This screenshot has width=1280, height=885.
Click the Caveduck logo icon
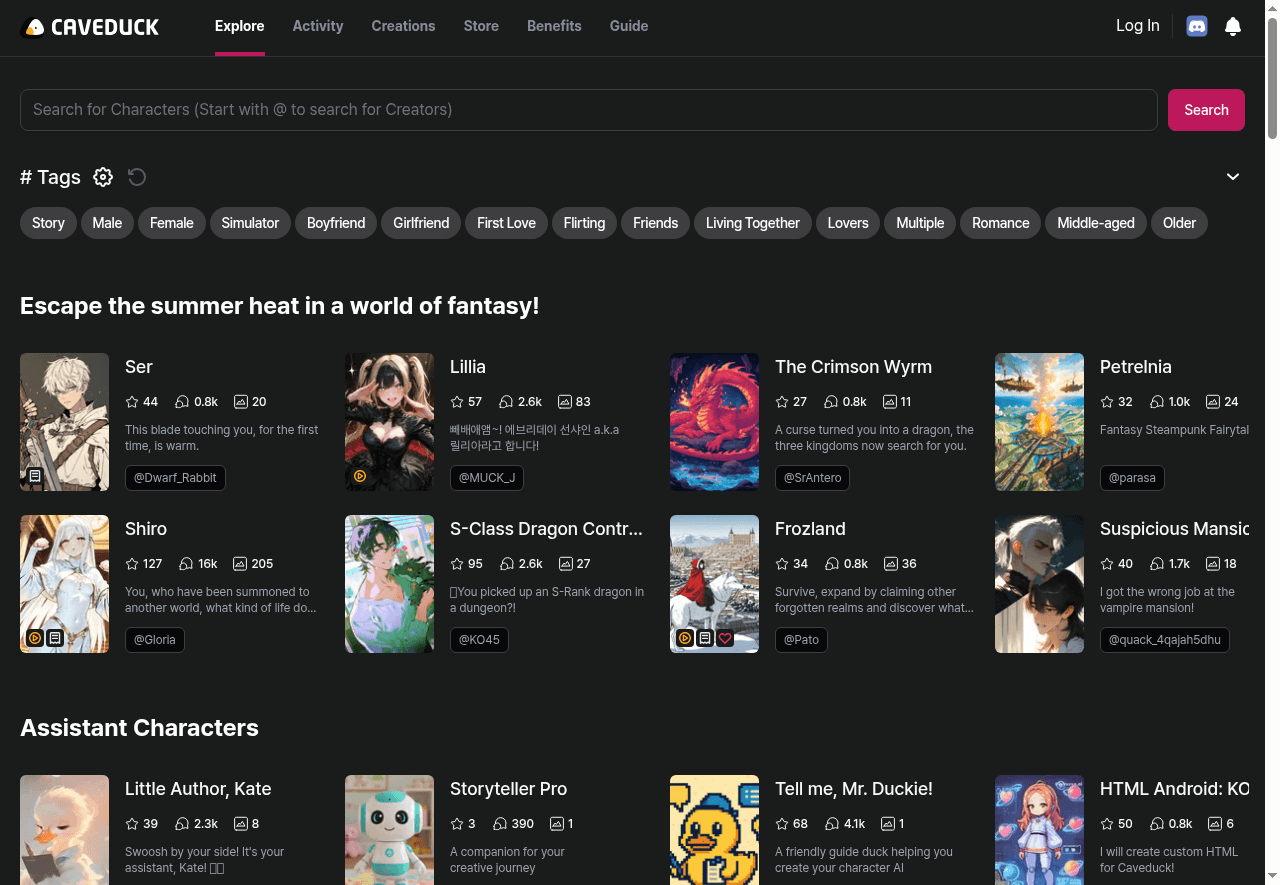point(33,27)
